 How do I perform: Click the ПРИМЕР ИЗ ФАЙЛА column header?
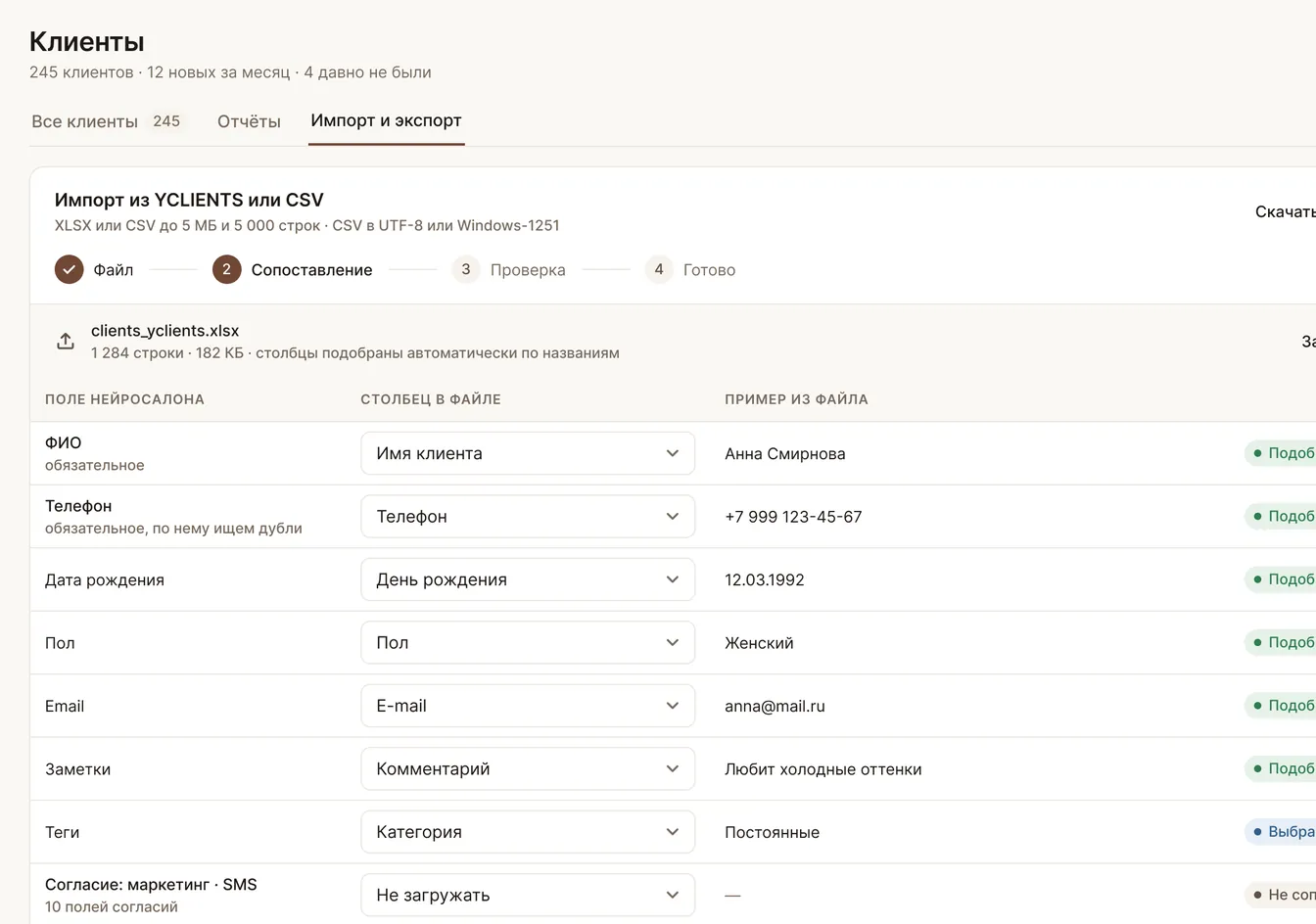796,399
